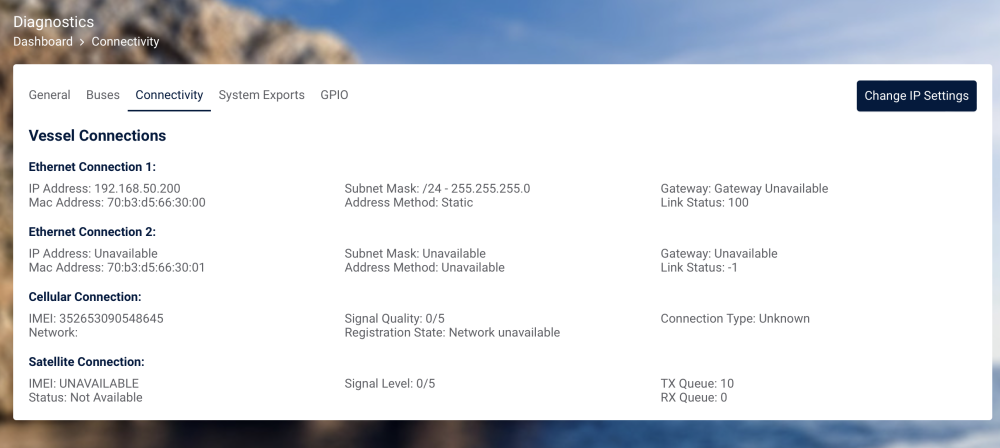Click the Subnet Mask /24 - 255.255.255.0 text
This screenshot has height=448, width=1000.
point(437,188)
